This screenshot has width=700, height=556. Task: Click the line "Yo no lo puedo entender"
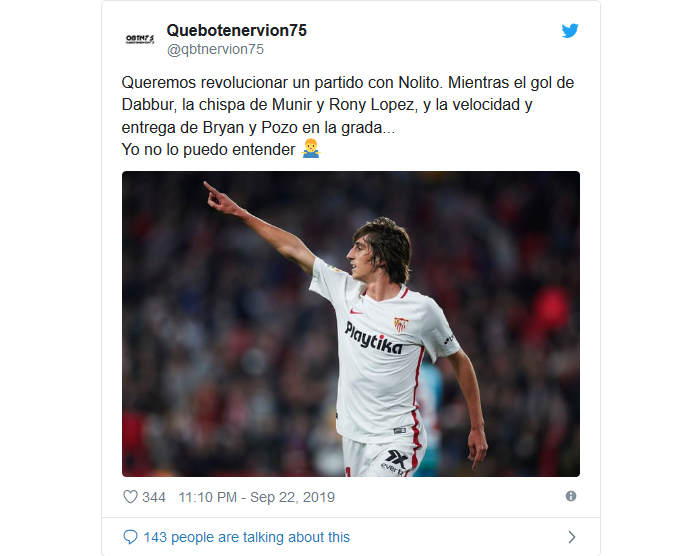tap(208, 150)
